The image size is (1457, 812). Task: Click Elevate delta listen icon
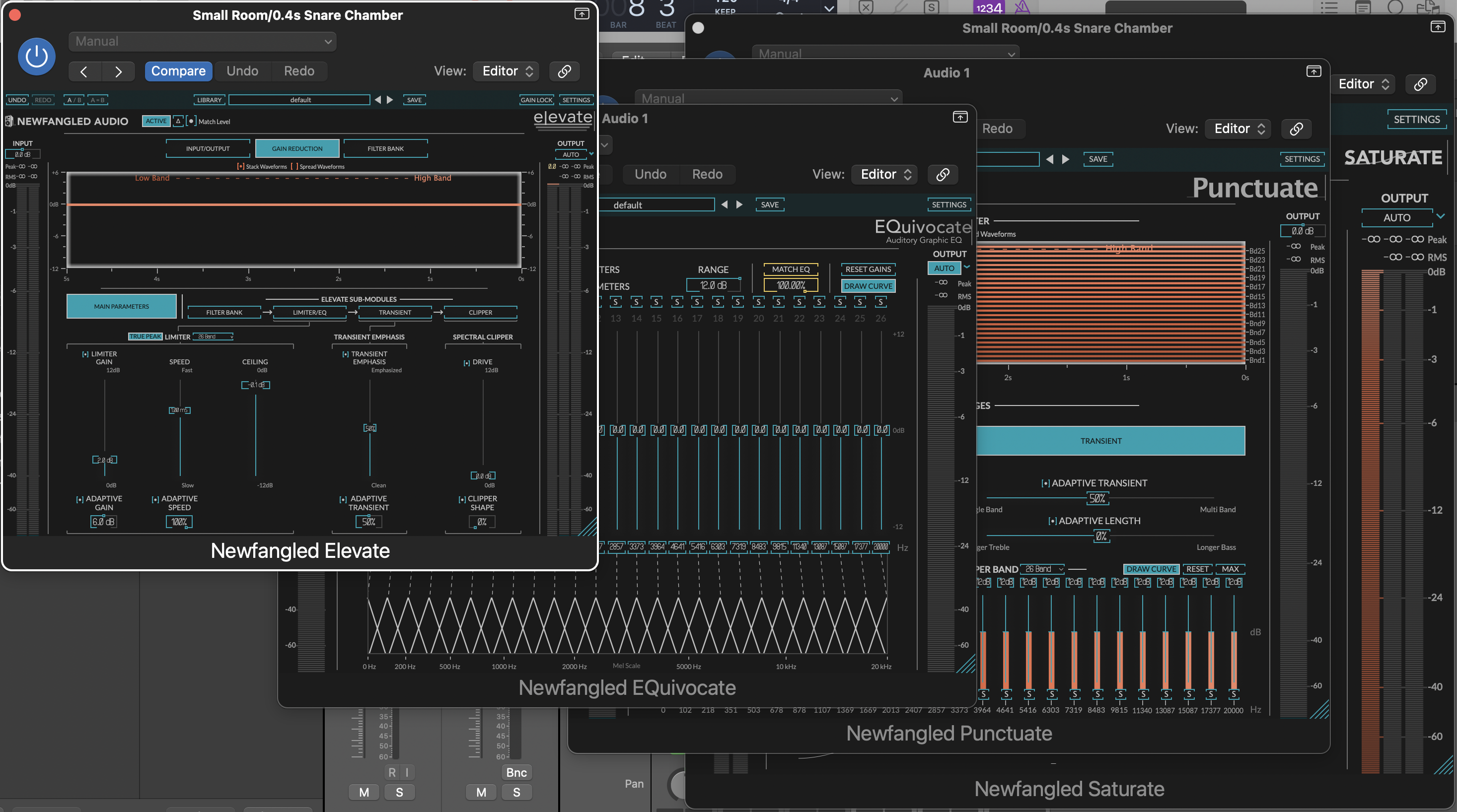(x=178, y=121)
